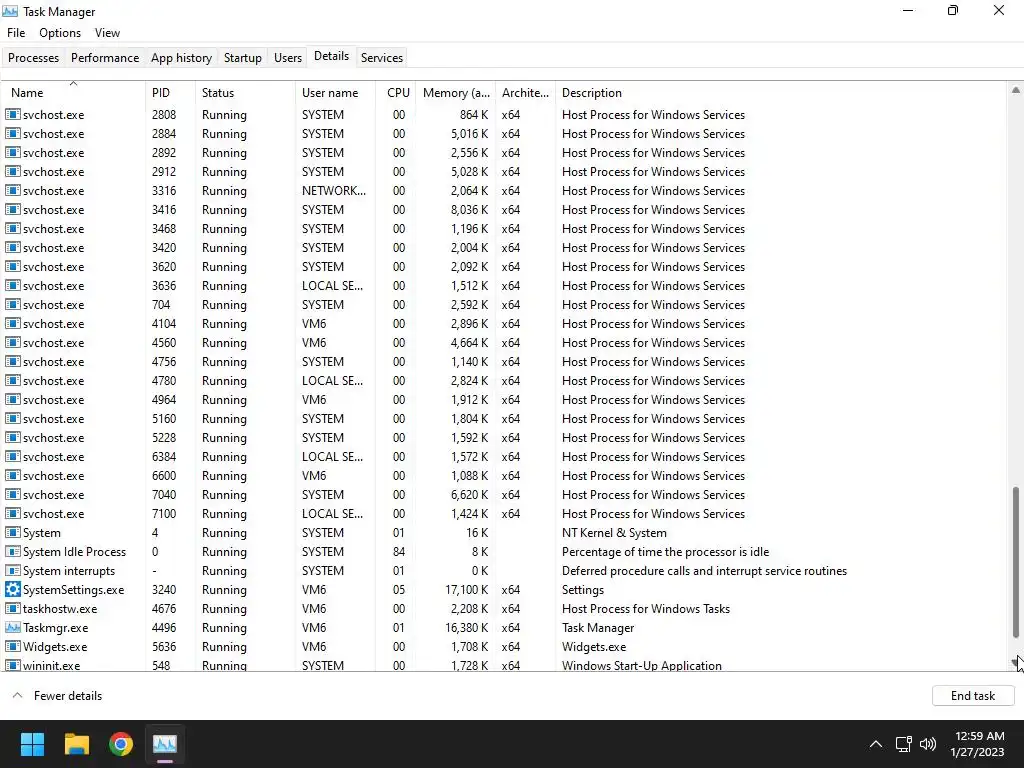Click Host Process for Windows Tasks description

click(x=646, y=609)
